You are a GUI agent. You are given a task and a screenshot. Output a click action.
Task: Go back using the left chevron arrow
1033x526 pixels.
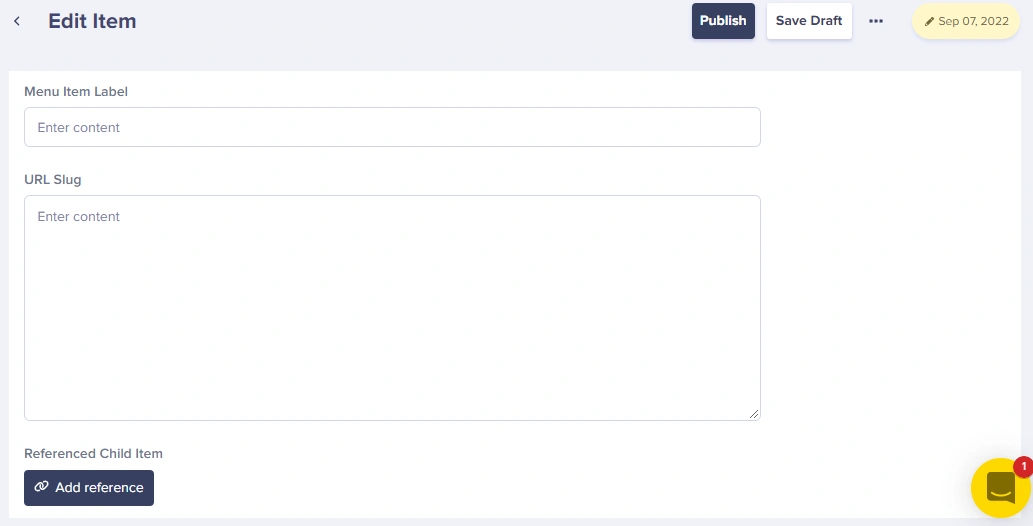tap(17, 21)
